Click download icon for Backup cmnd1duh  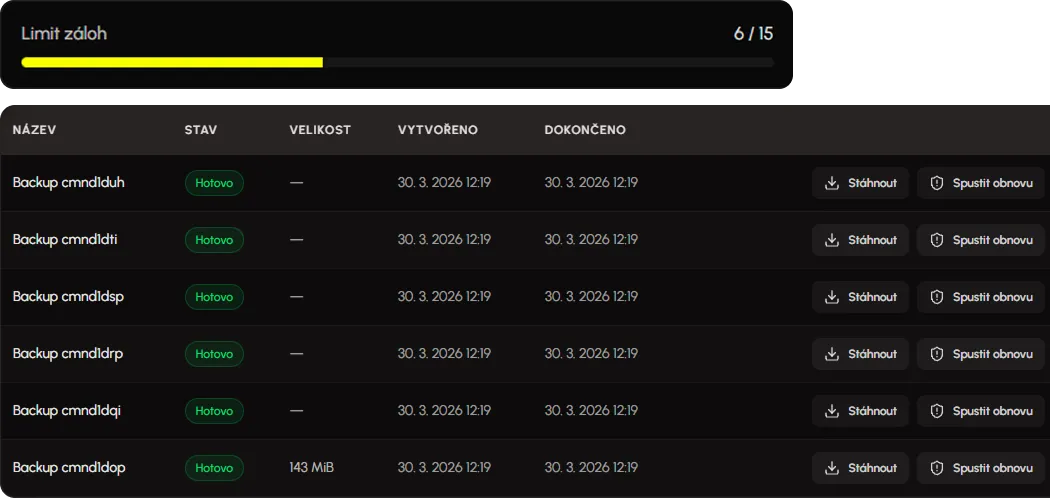[831, 183]
